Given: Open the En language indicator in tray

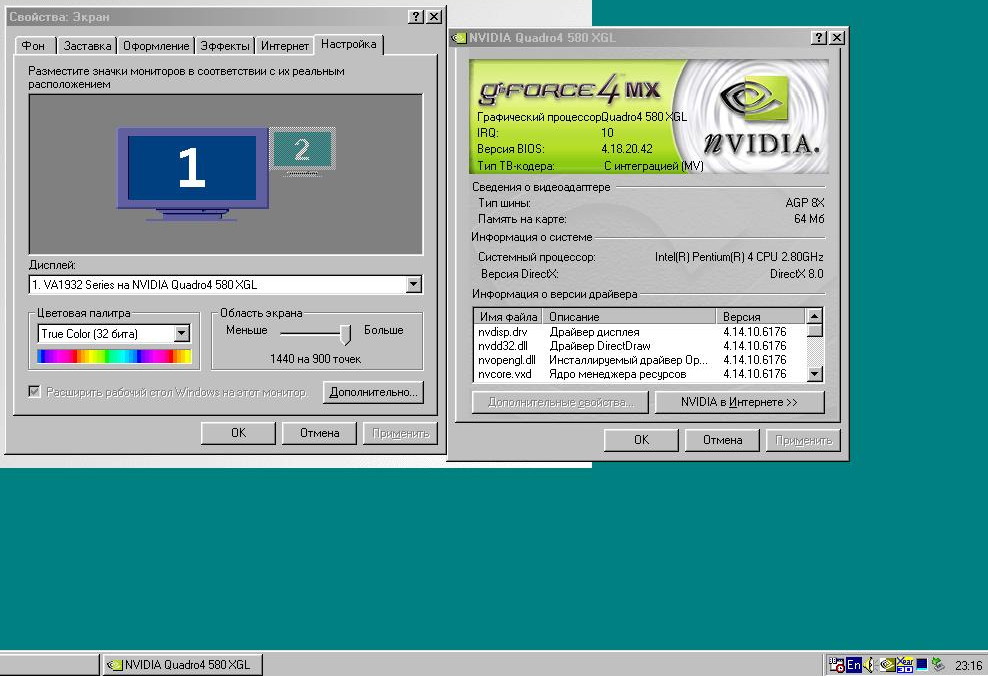Looking at the screenshot, I should coord(854,665).
